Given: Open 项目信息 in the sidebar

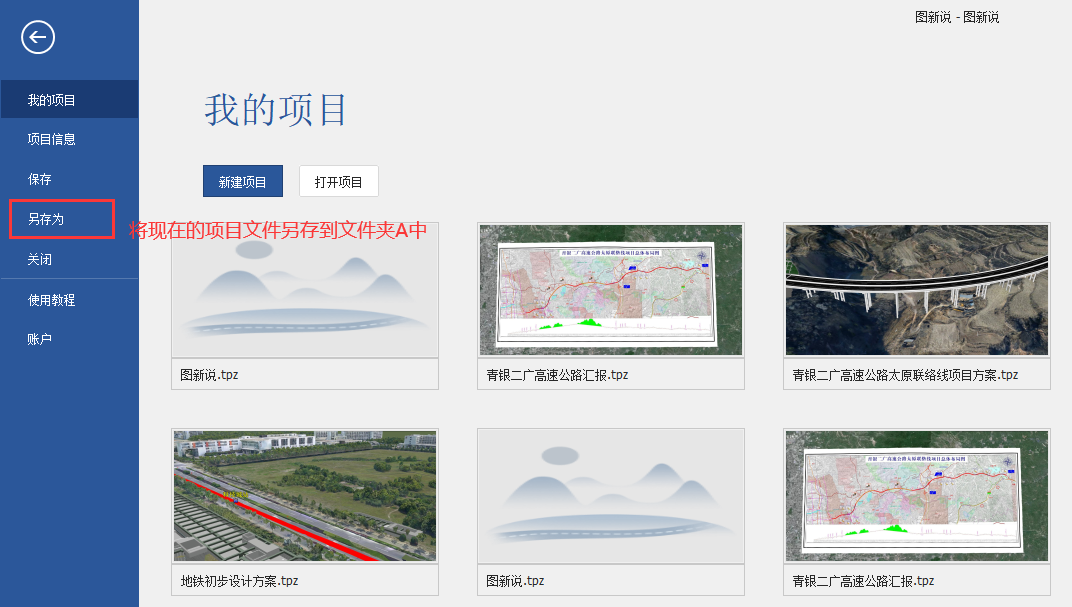Looking at the screenshot, I should [x=52, y=139].
